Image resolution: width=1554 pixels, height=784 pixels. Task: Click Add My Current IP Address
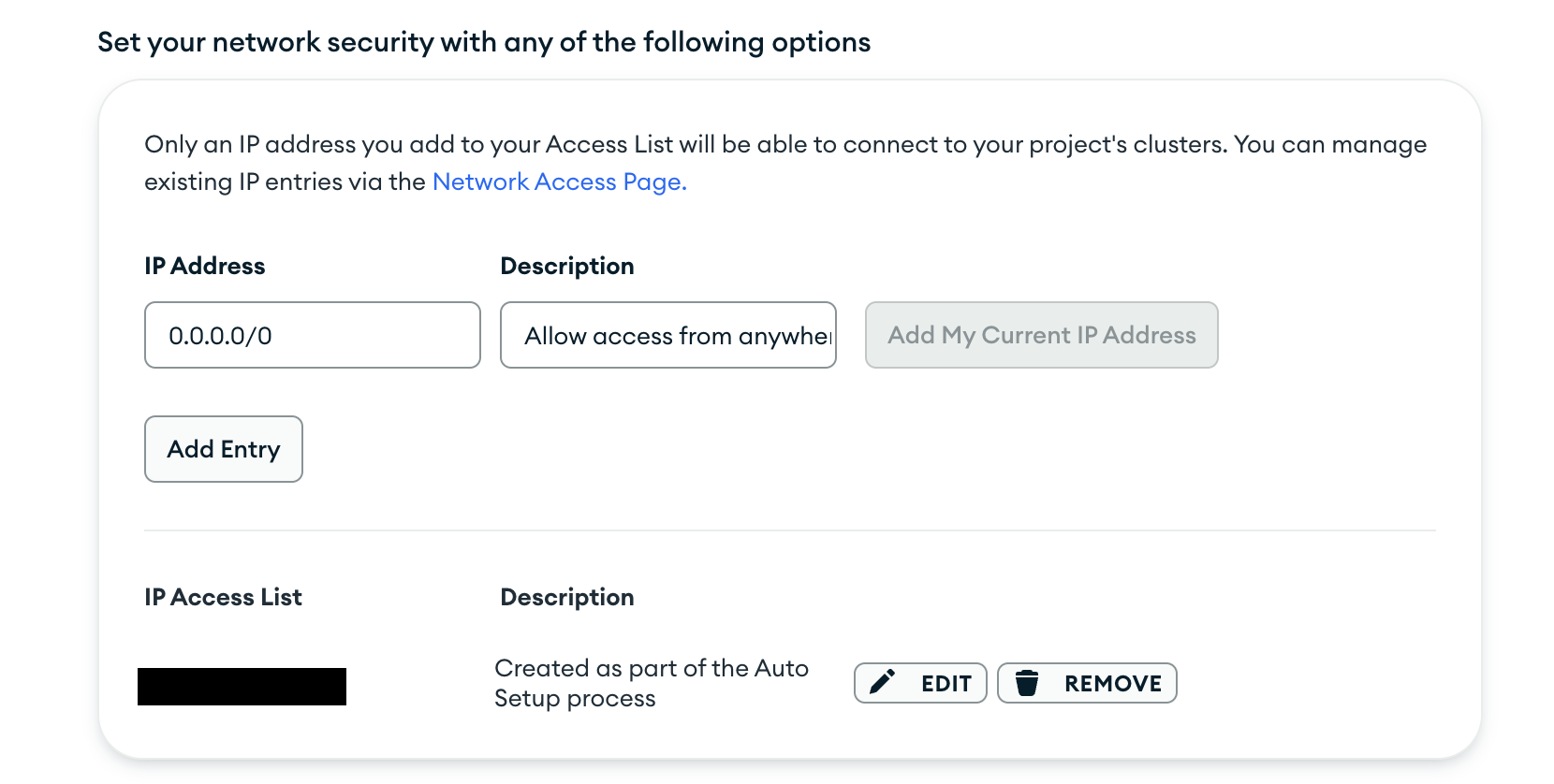click(1041, 335)
